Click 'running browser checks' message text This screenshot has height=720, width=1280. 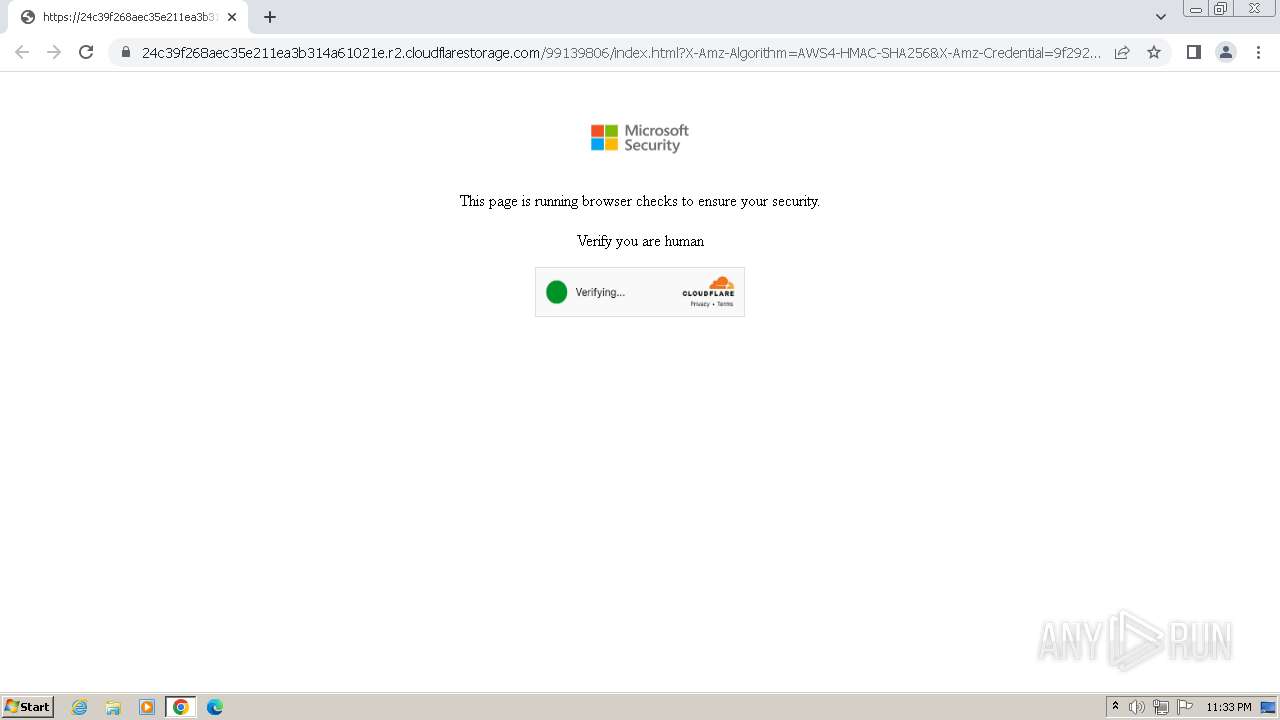click(x=640, y=201)
